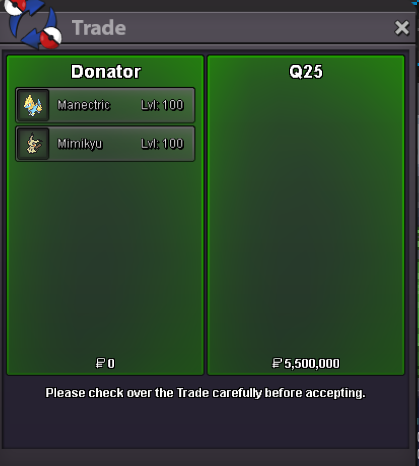Click Donator's money amount of 0
The image size is (419, 466).
tap(111, 363)
